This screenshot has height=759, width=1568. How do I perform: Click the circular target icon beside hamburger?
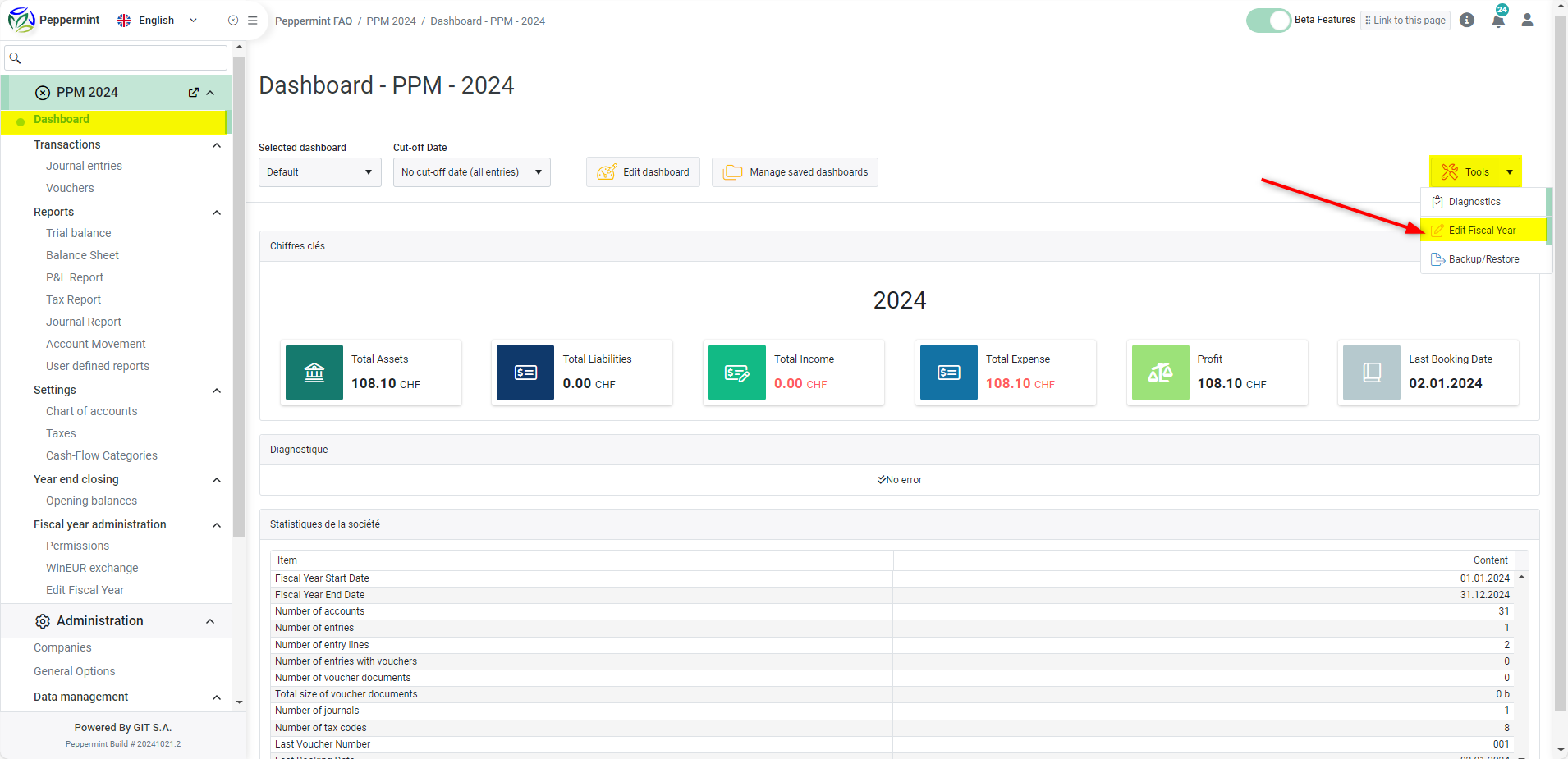[x=233, y=21]
